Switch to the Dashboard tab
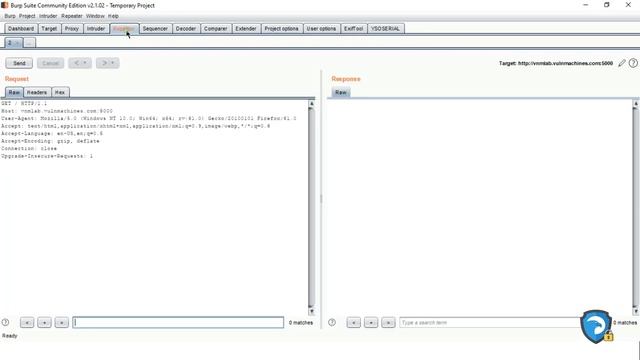Image resolution: width=640 pixels, height=360 pixels. pos(21,29)
